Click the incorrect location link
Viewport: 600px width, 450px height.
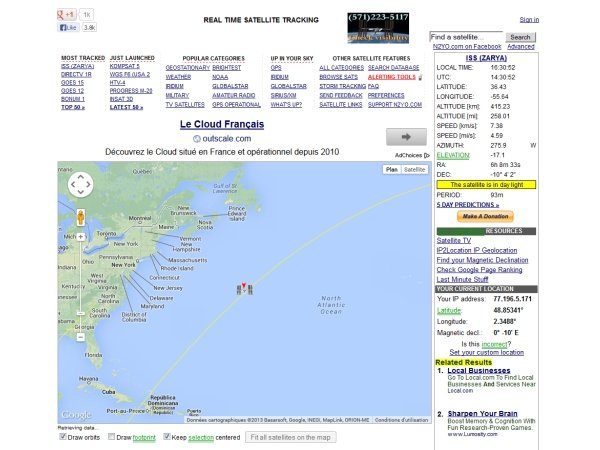tap(494, 344)
